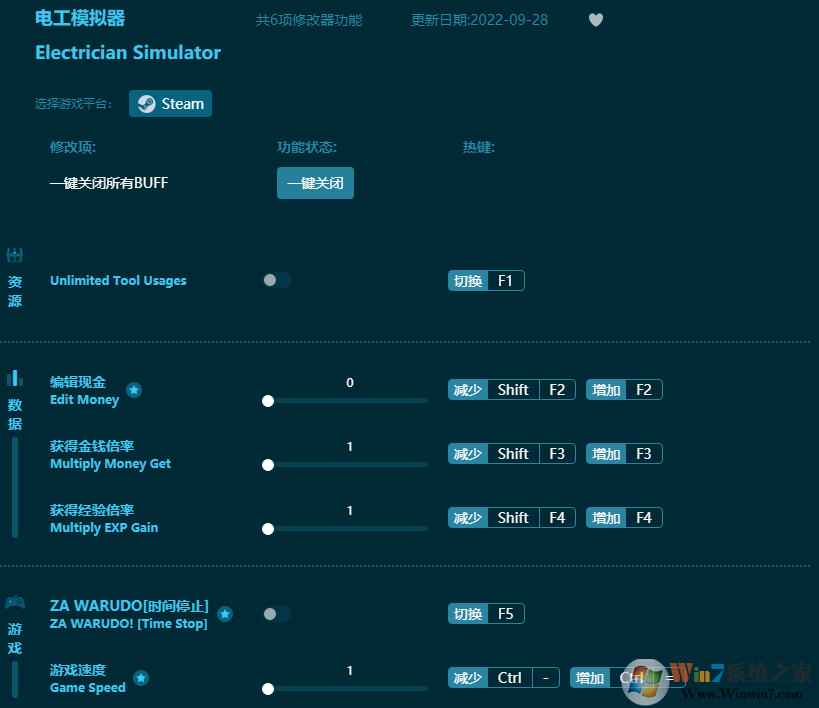Click the star icon beside ZA WARUDO
The image size is (819, 708).
coord(225,614)
